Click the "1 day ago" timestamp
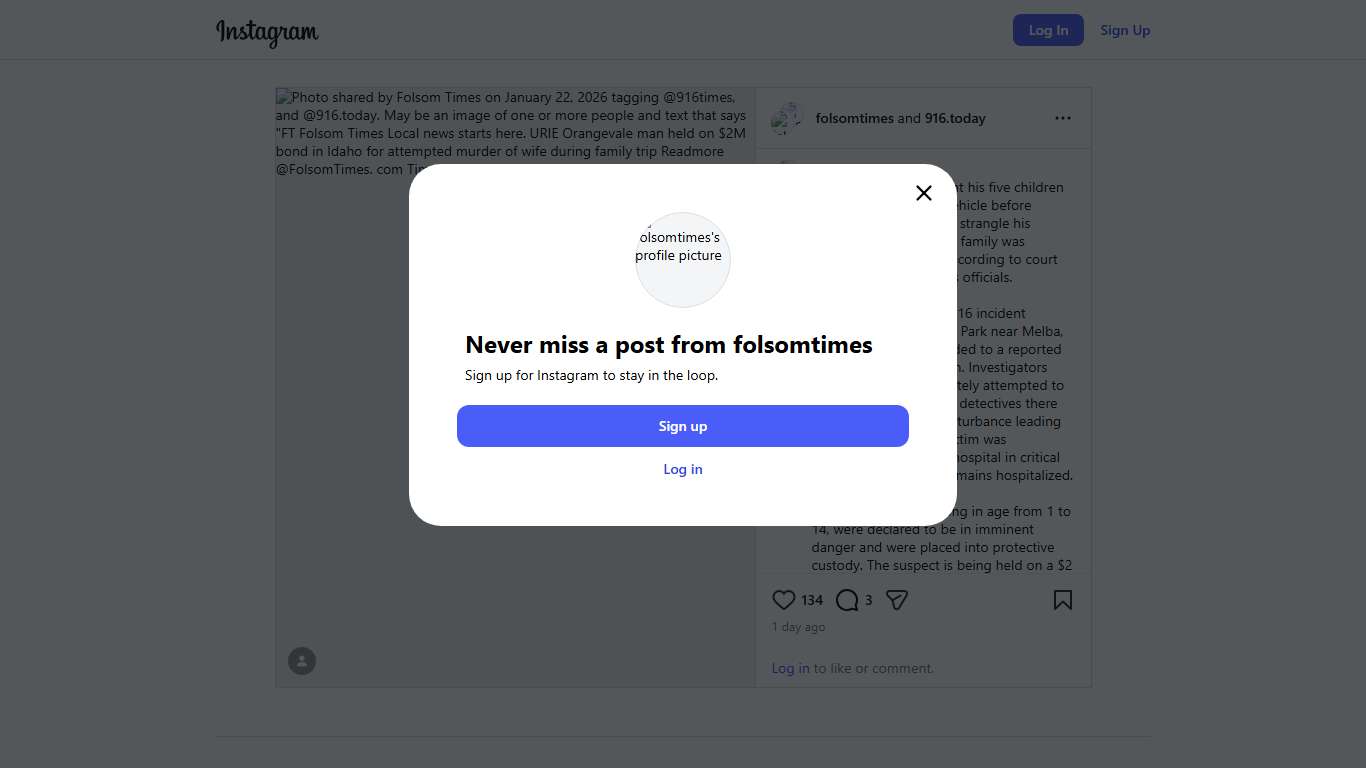 799,627
